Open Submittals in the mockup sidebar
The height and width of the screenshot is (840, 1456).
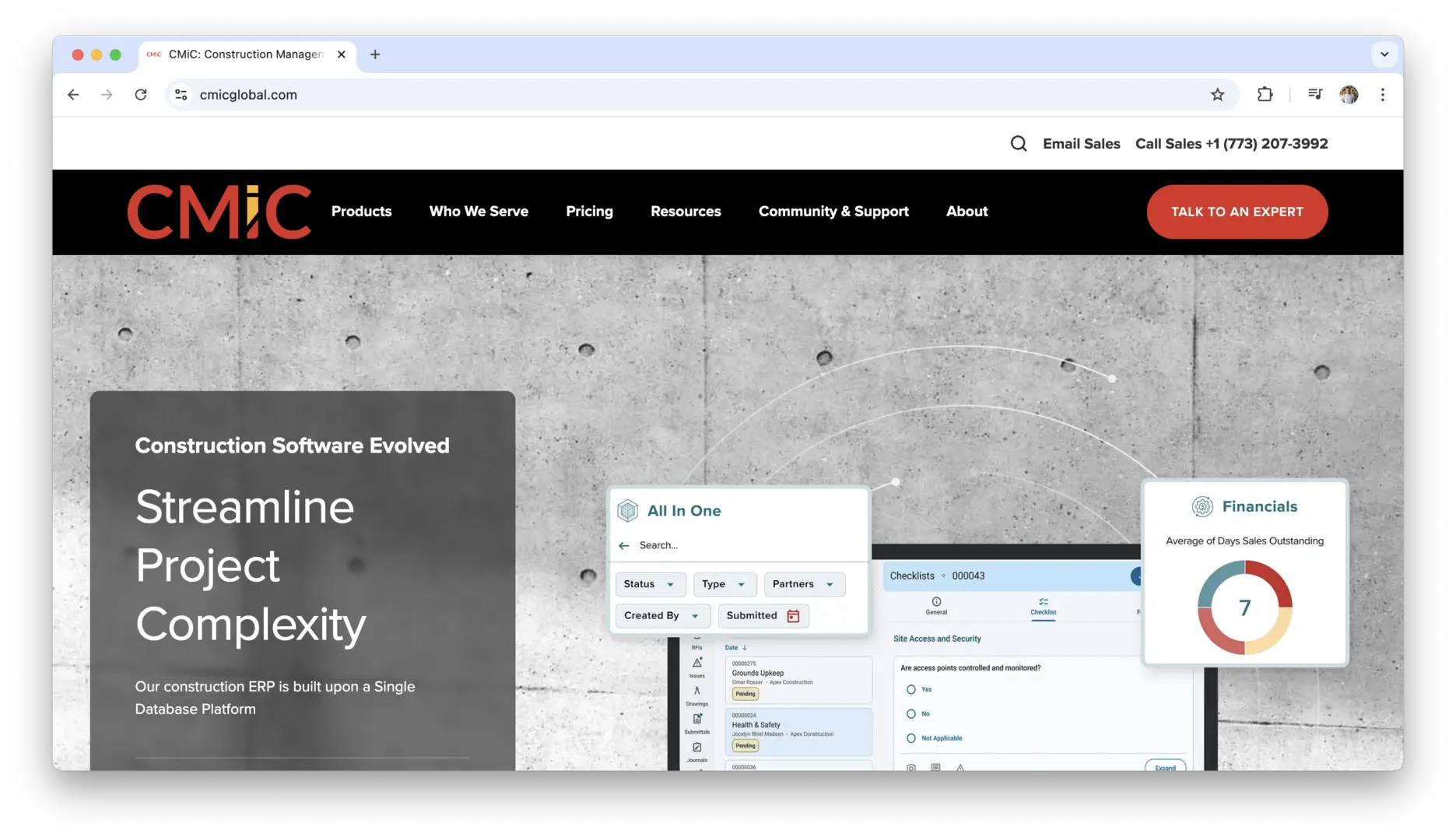(697, 723)
